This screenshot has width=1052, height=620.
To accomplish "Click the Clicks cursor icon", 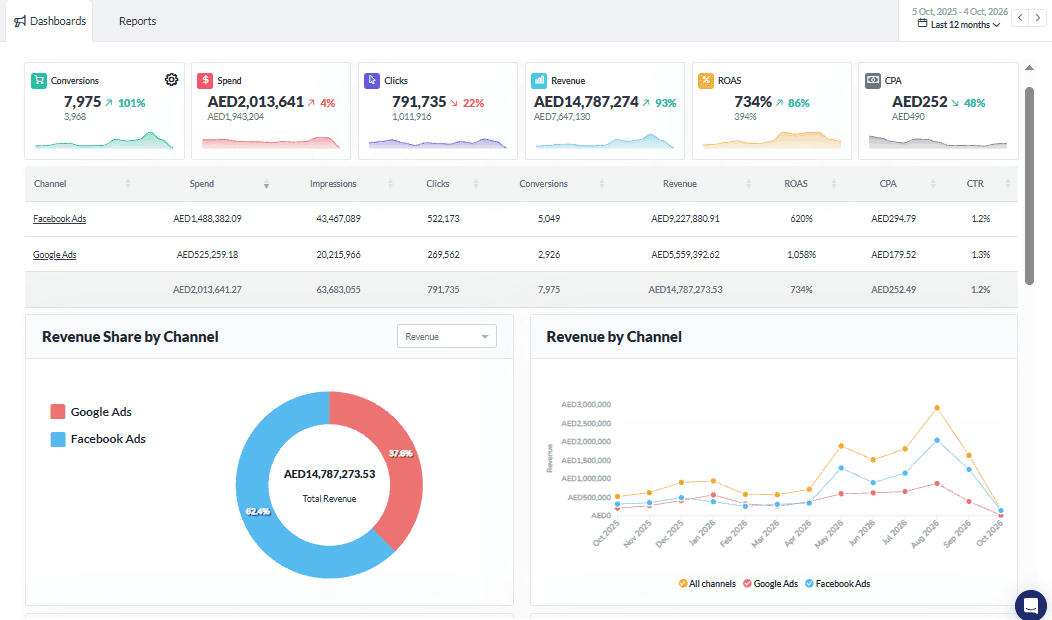I will pyautogui.click(x=372, y=81).
